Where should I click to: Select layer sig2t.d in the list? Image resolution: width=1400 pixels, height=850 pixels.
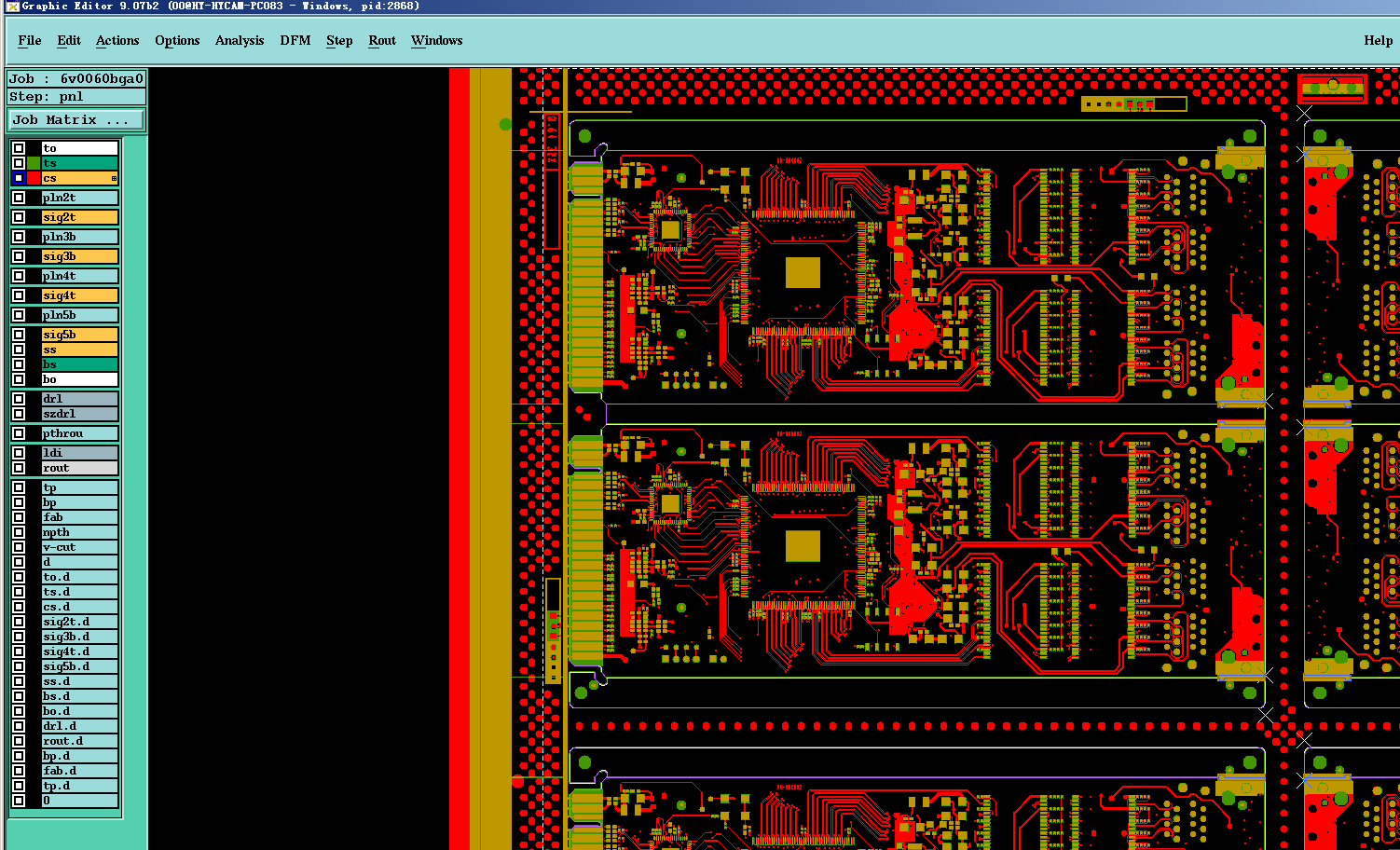tap(79, 622)
